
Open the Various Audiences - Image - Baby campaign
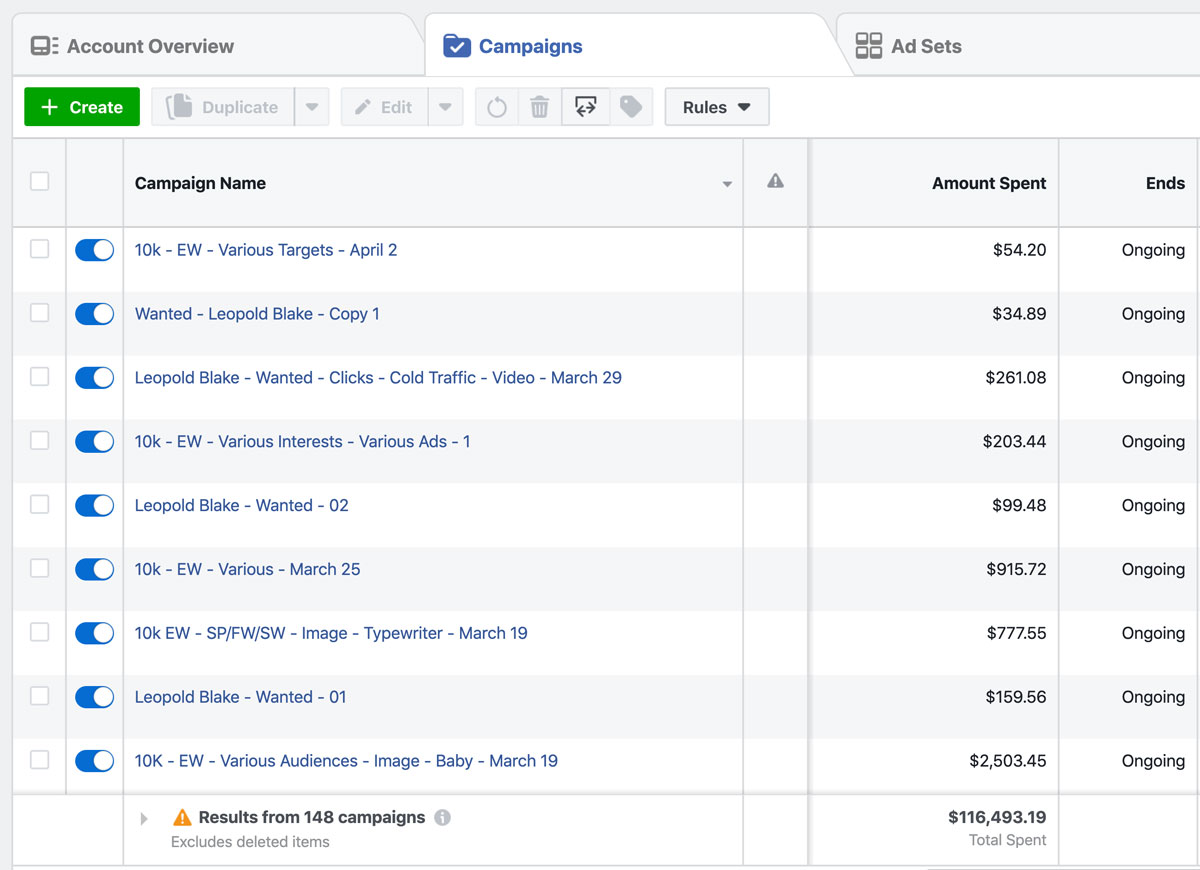click(x=346, y=761)
